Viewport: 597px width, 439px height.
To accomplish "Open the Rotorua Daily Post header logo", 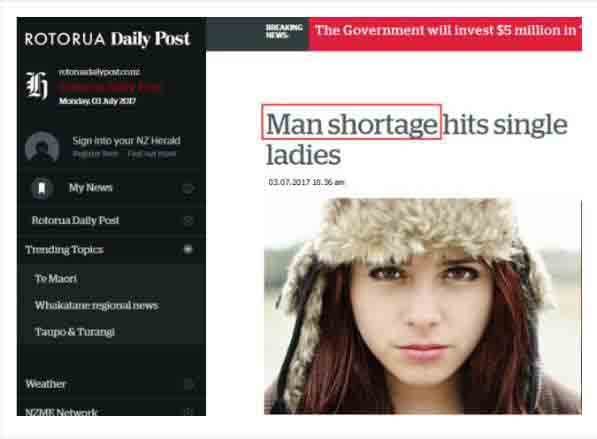I will [x=107, y=39].
